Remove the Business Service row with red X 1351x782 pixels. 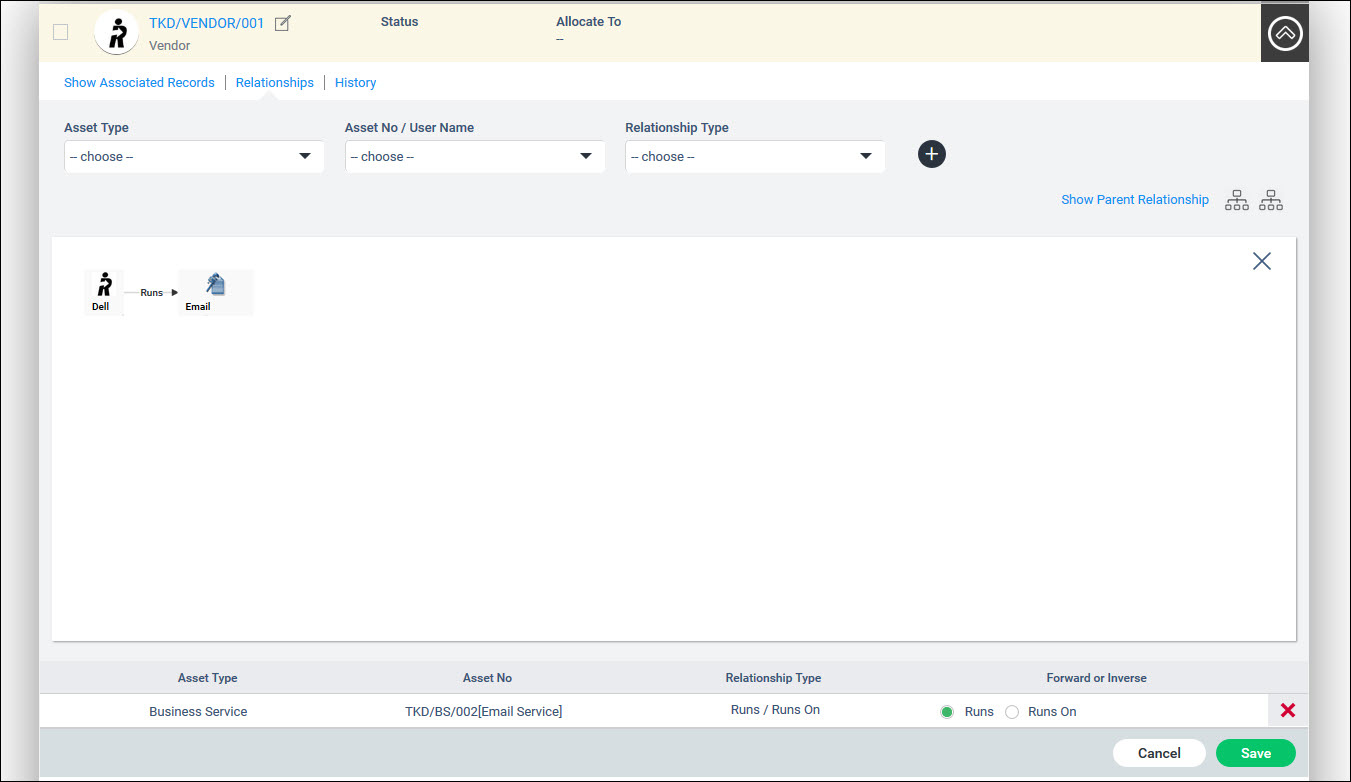coord(1287,710)
